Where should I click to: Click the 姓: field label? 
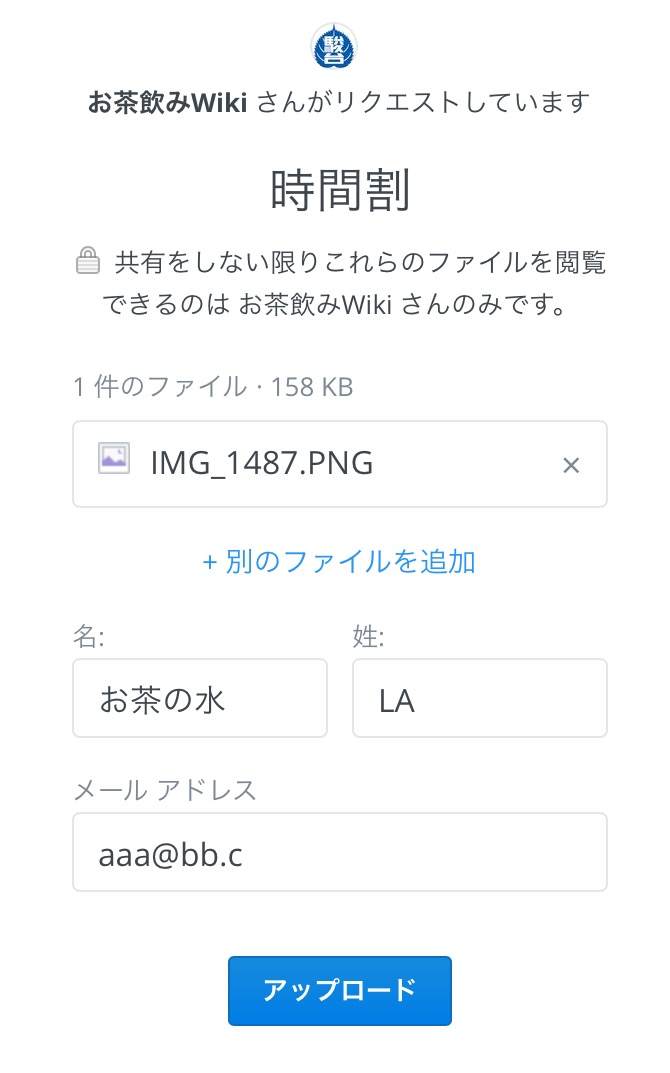point(369,636)
